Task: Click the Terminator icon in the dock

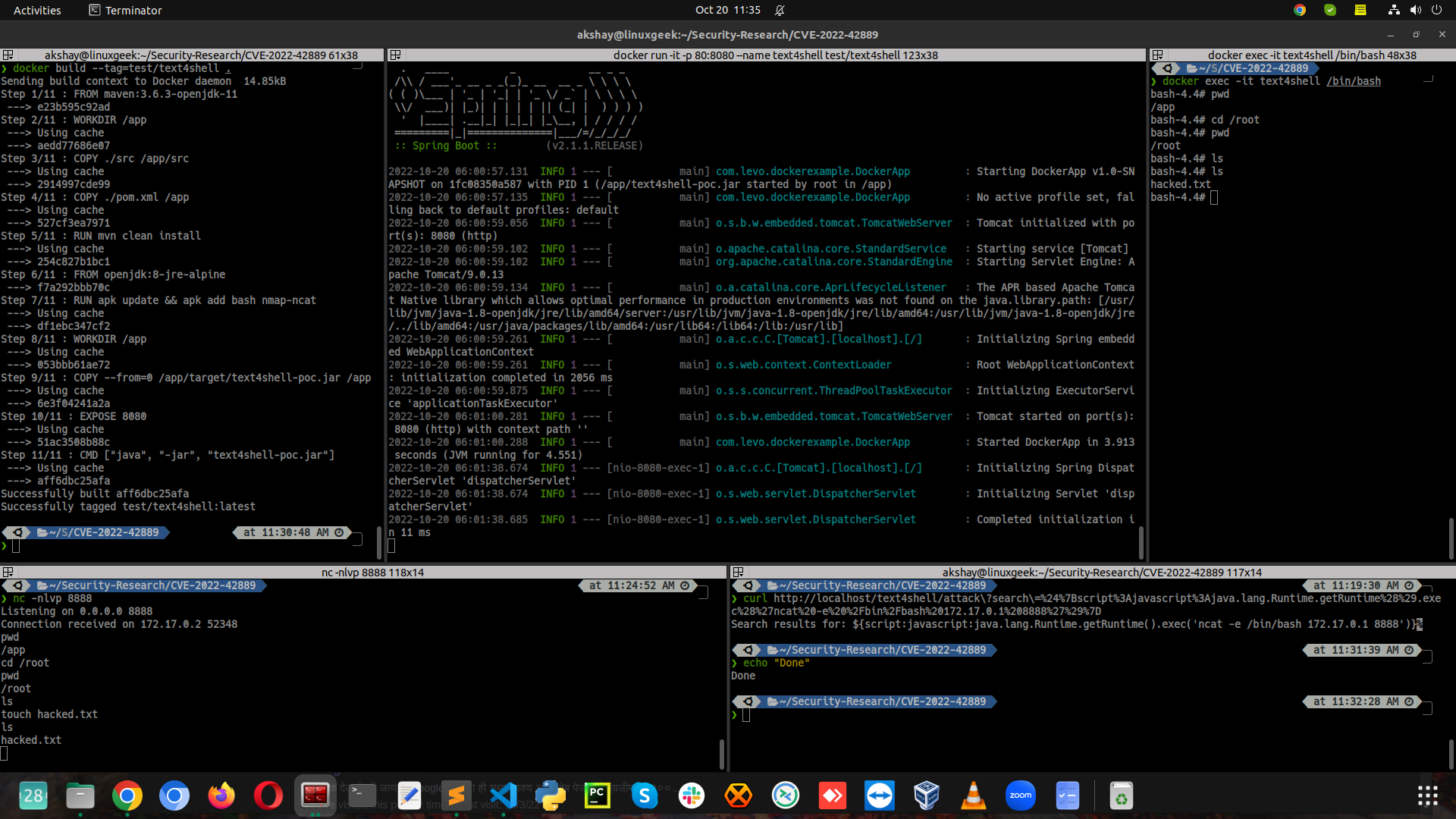Action: click(315, 795)
